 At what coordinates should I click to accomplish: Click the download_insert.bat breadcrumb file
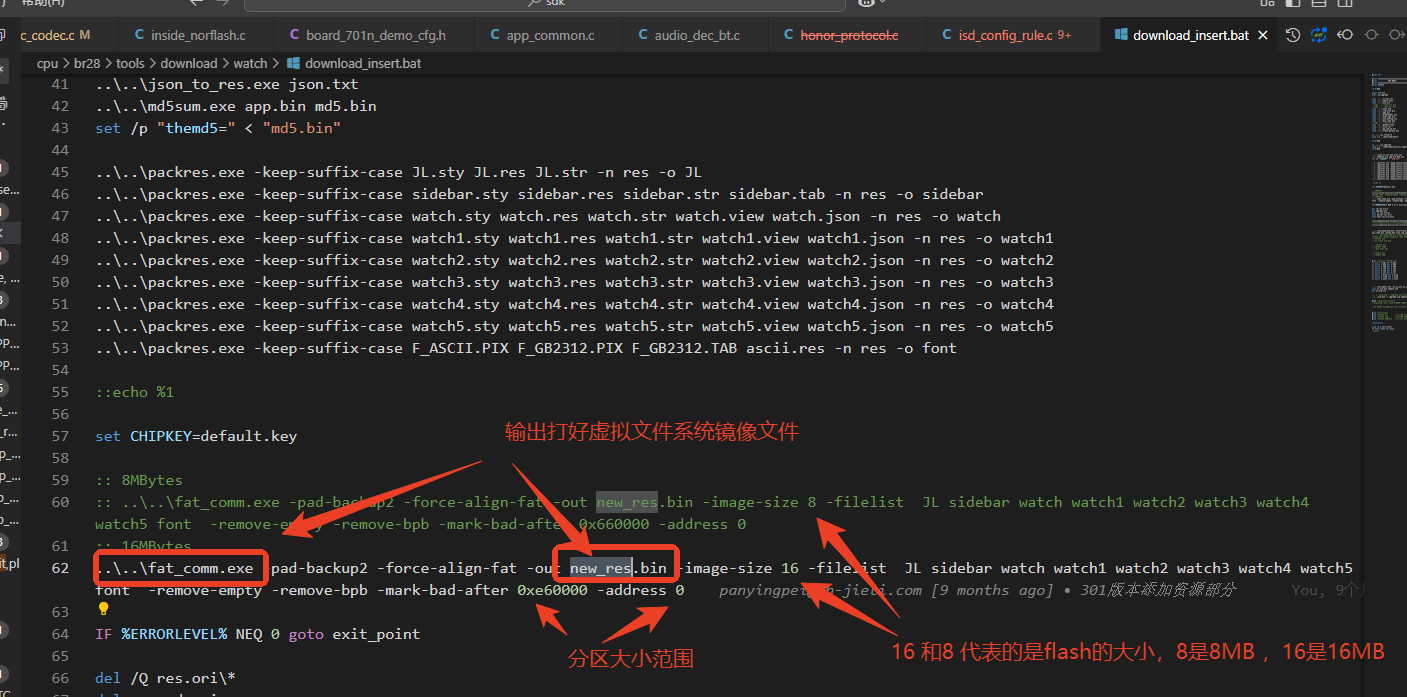click(363, 63)
